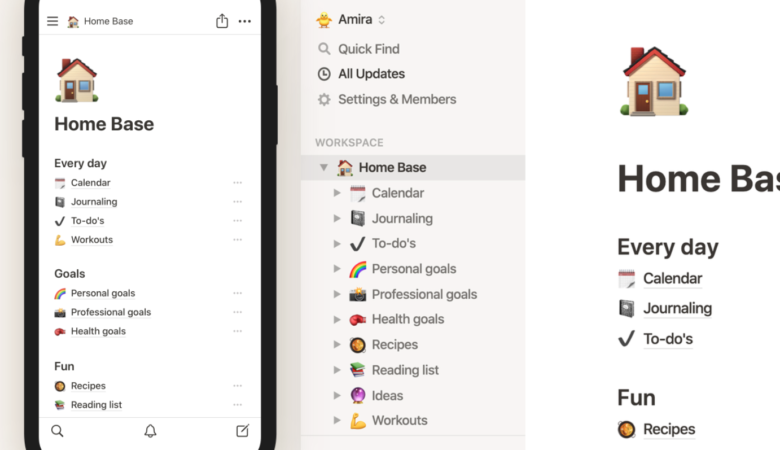Click the All Updates clock icon
The image size is (780, 450).
click(324, 74)
